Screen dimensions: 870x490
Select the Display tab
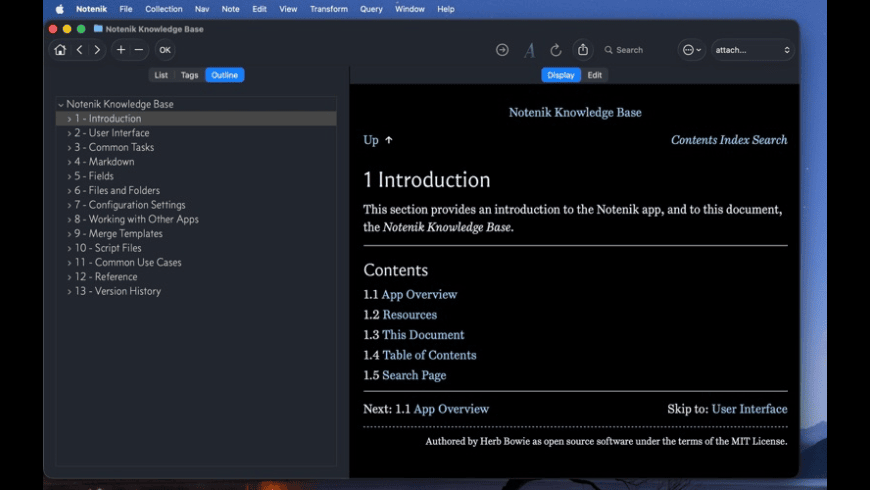coord(561,75)
